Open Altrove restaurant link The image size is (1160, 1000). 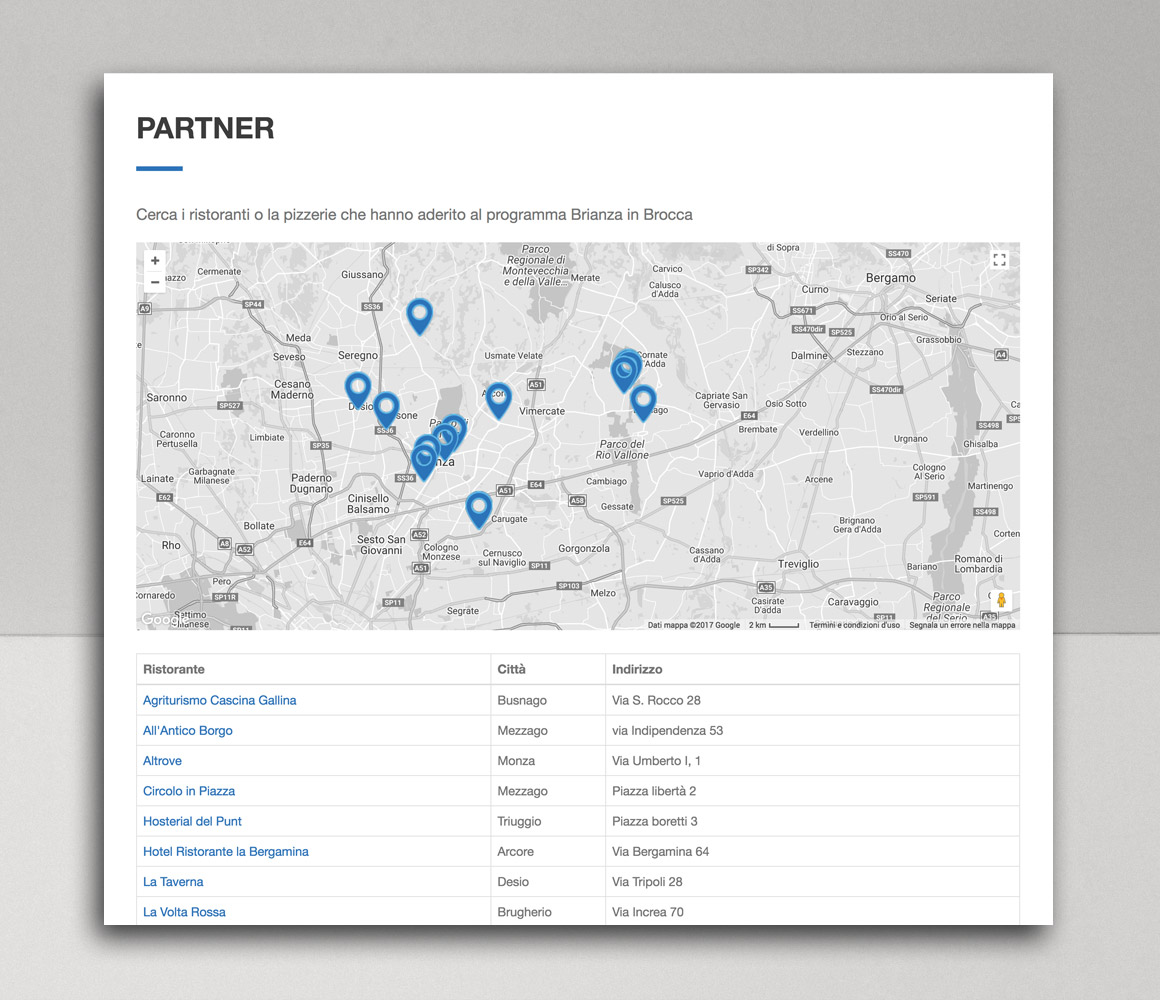[x=162, y=761]
